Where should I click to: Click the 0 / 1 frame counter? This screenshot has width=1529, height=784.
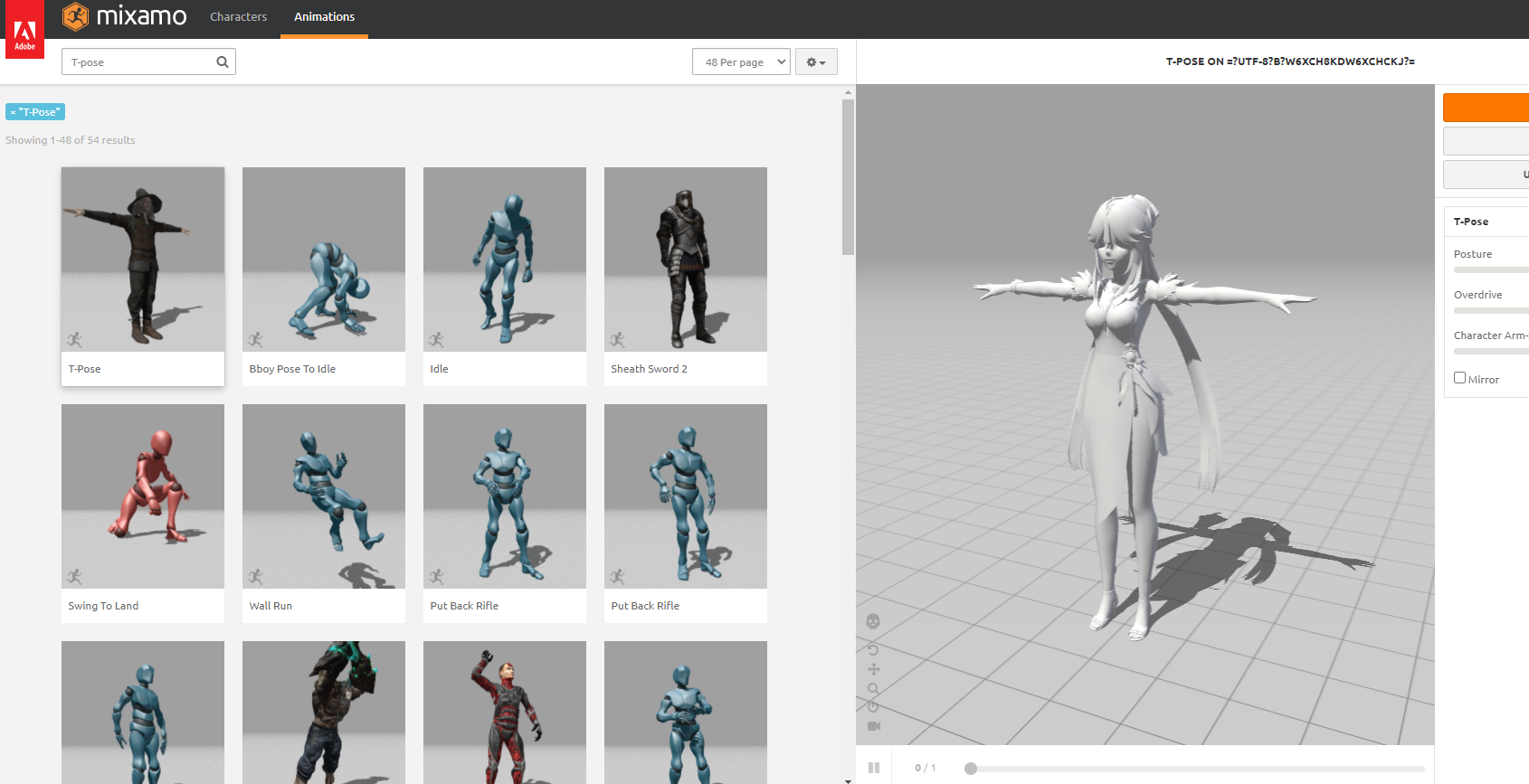925,768
